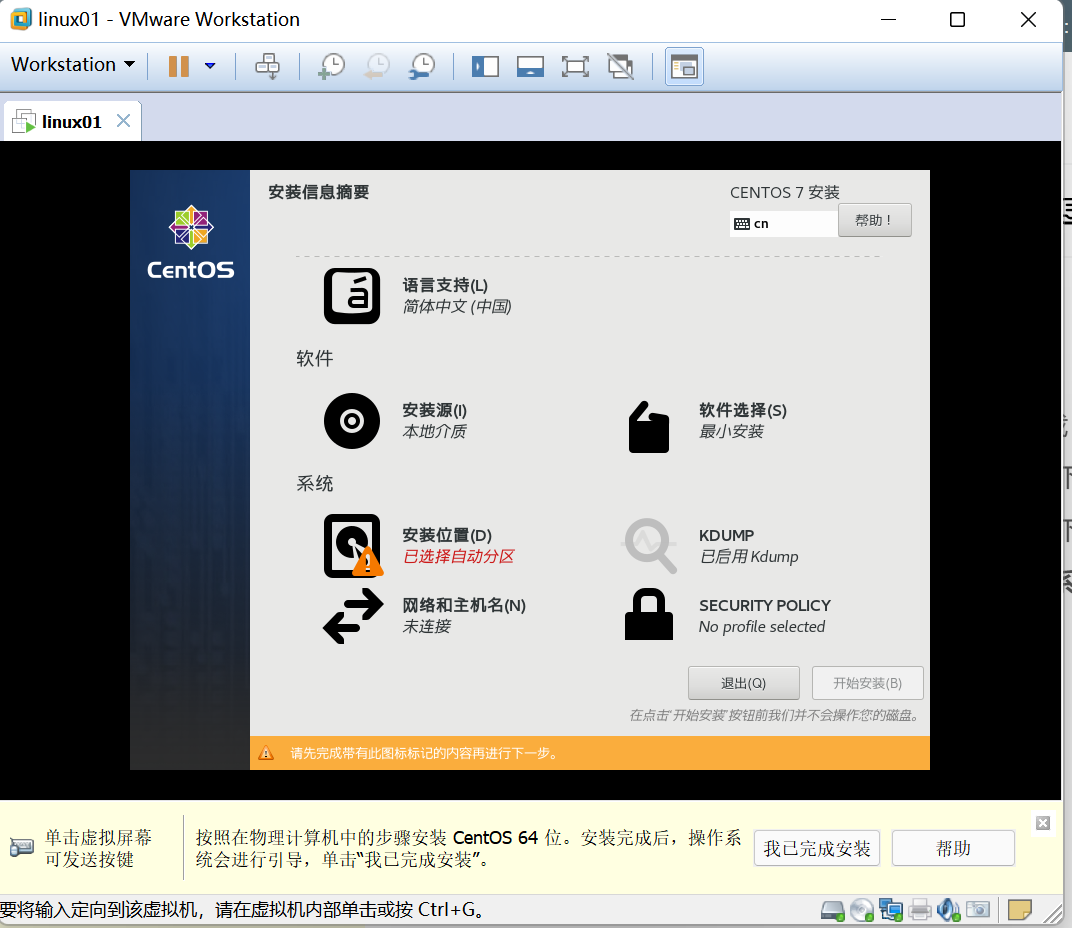The height and width of the screenshot is (928, 1072).
Task: Click the 退出(Q) quit button
Action: 744,683
